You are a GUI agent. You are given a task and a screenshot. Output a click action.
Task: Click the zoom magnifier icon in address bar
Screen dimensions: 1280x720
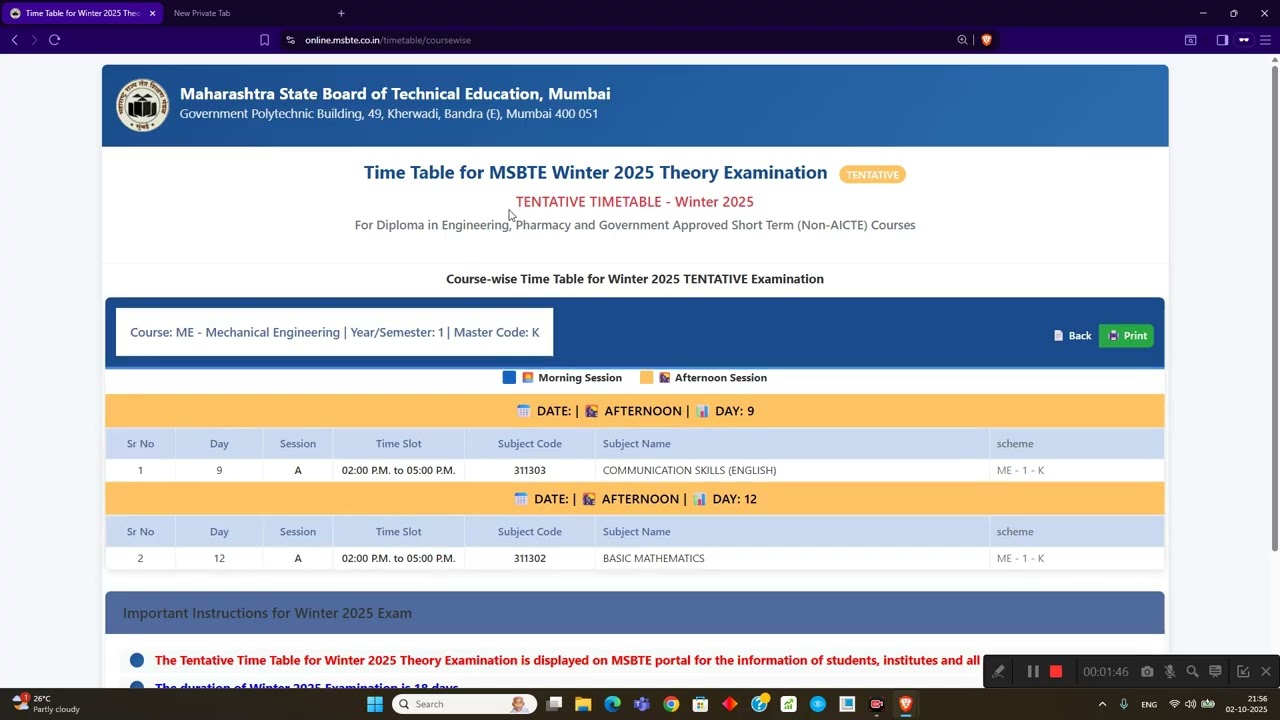point(962,40)
